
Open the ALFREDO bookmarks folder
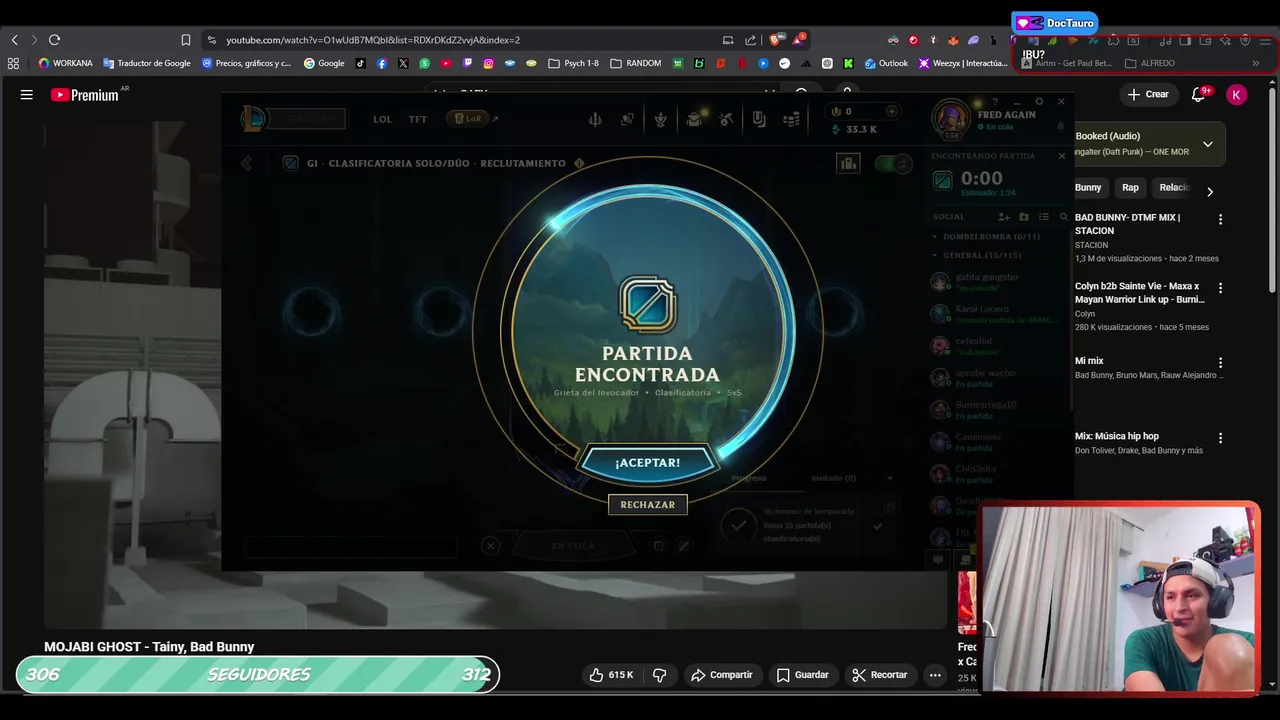[1150, 63]
